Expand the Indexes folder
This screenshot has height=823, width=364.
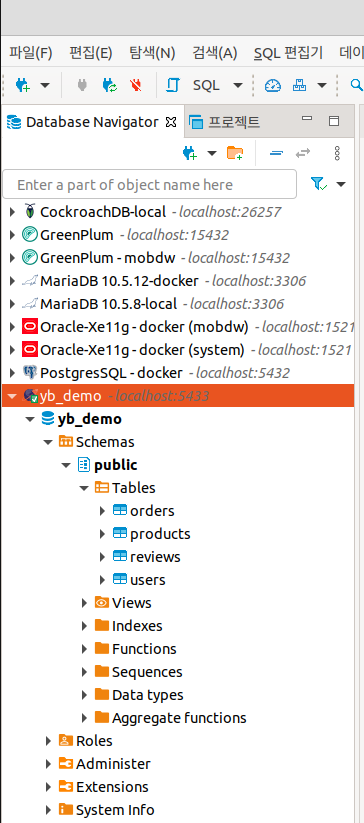[x=84, y=626]
